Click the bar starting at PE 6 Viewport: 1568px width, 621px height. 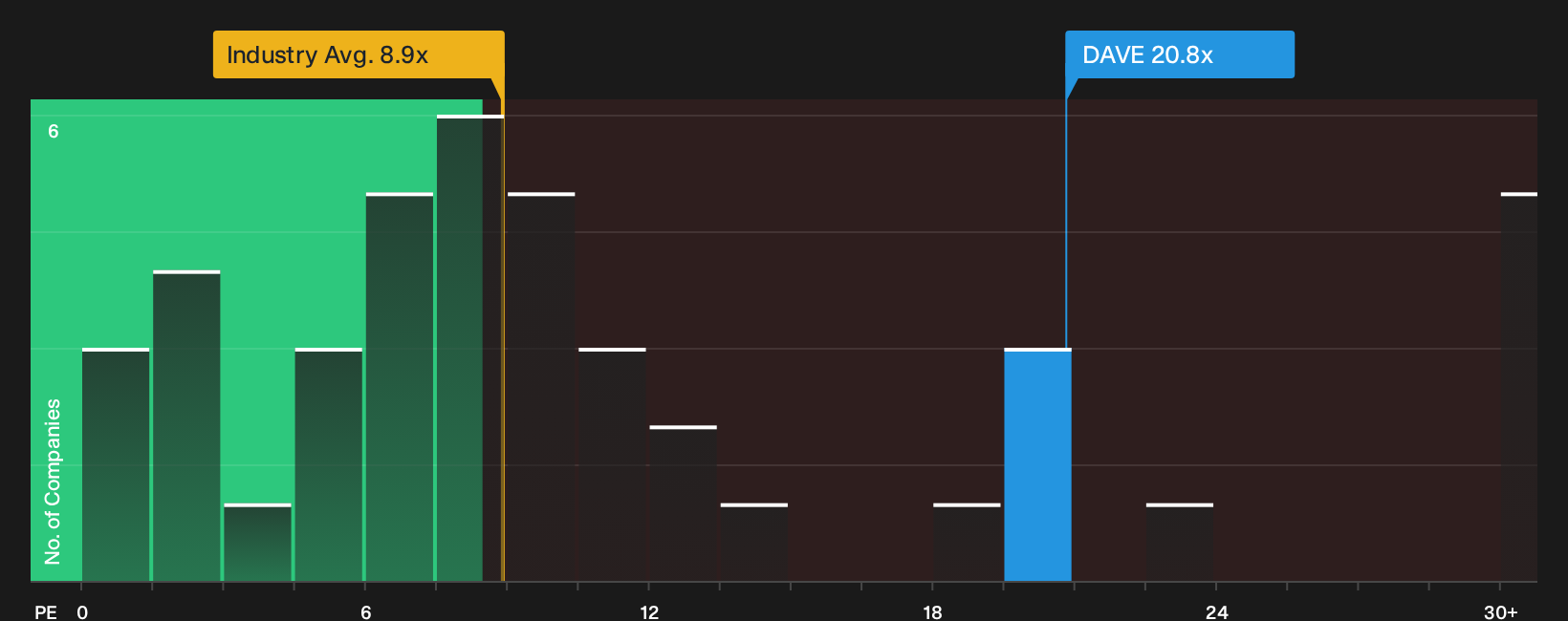click(400, 387)
